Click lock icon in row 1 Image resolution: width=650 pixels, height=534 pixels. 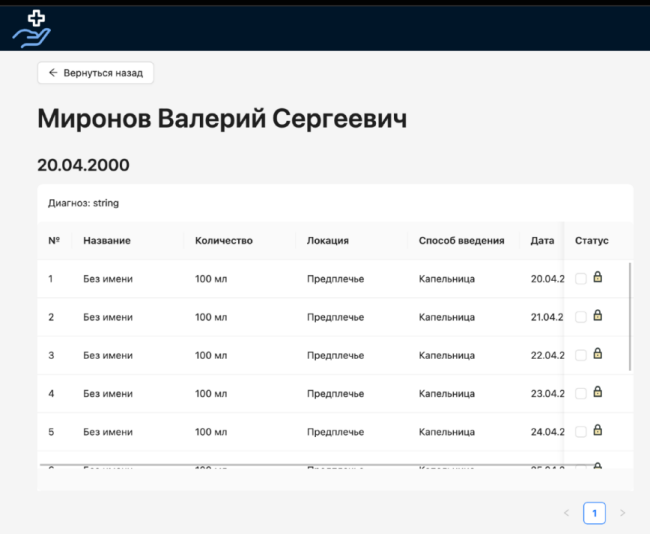(597, 277)
